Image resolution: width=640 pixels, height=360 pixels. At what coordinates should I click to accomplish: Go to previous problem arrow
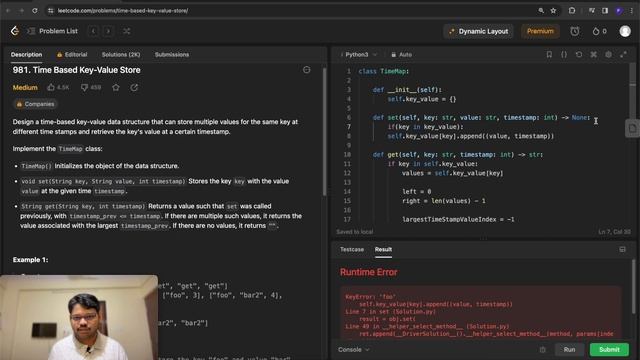[93, 31]
